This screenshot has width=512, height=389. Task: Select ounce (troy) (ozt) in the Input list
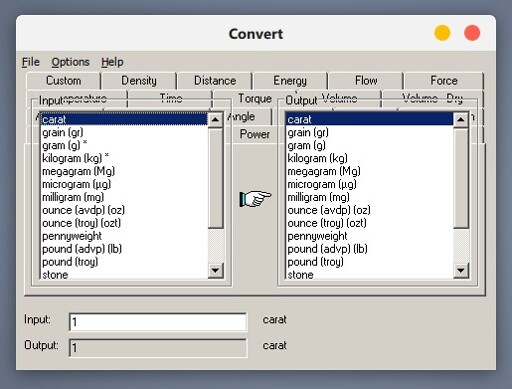(124, 223)
